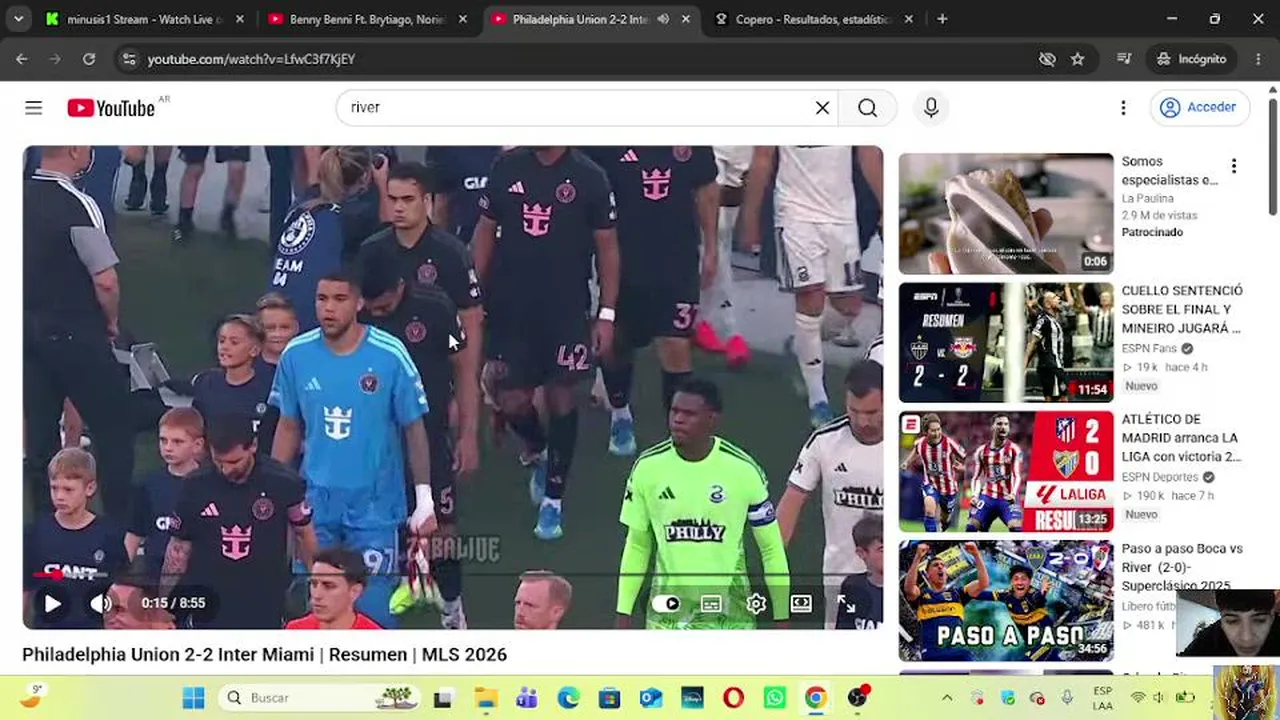Start voice search with the microphone

coord(931,108)
